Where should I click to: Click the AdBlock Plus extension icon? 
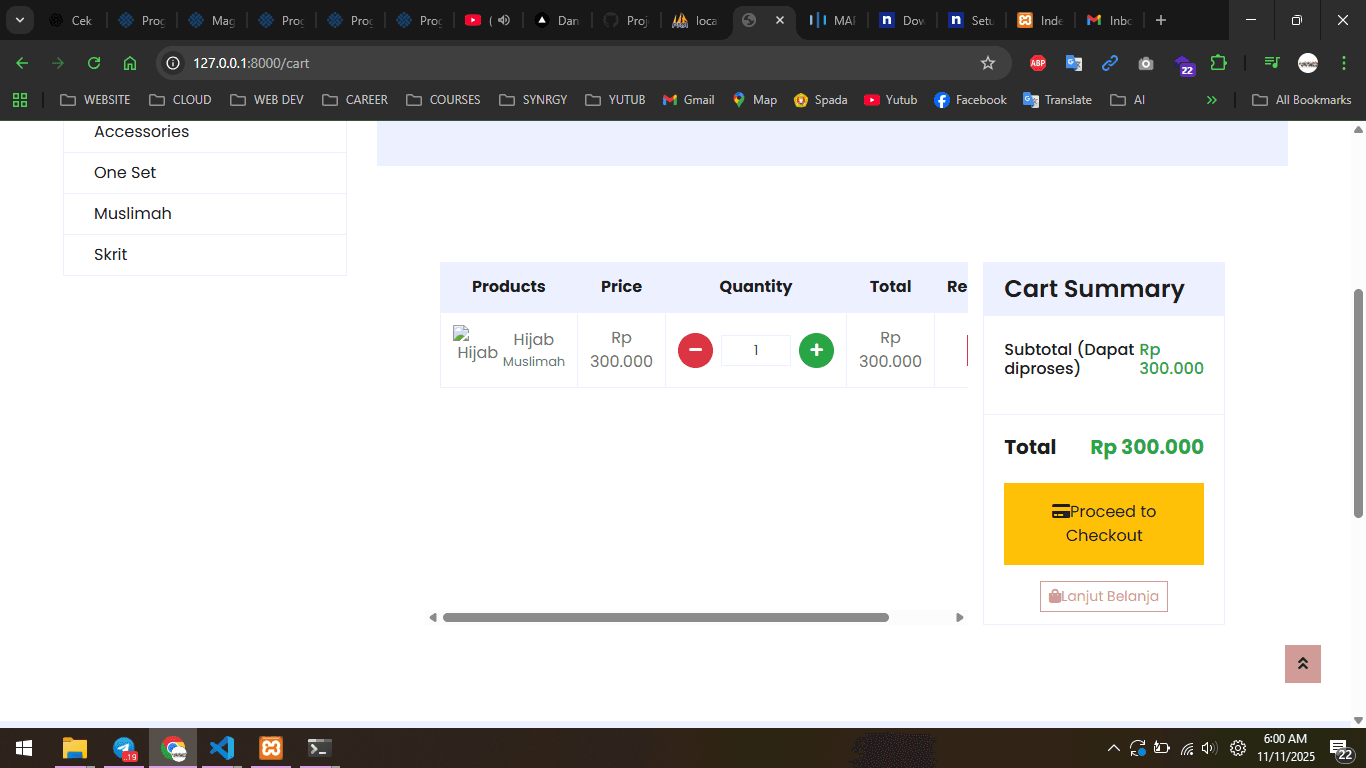click(1037, 62)
